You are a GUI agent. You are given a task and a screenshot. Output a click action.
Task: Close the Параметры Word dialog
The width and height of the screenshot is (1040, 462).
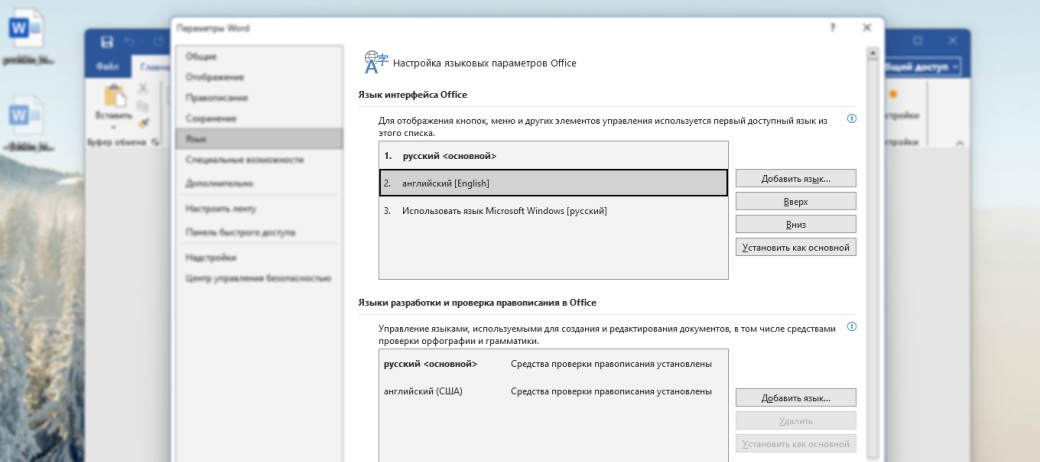click(x=867, y=28)
